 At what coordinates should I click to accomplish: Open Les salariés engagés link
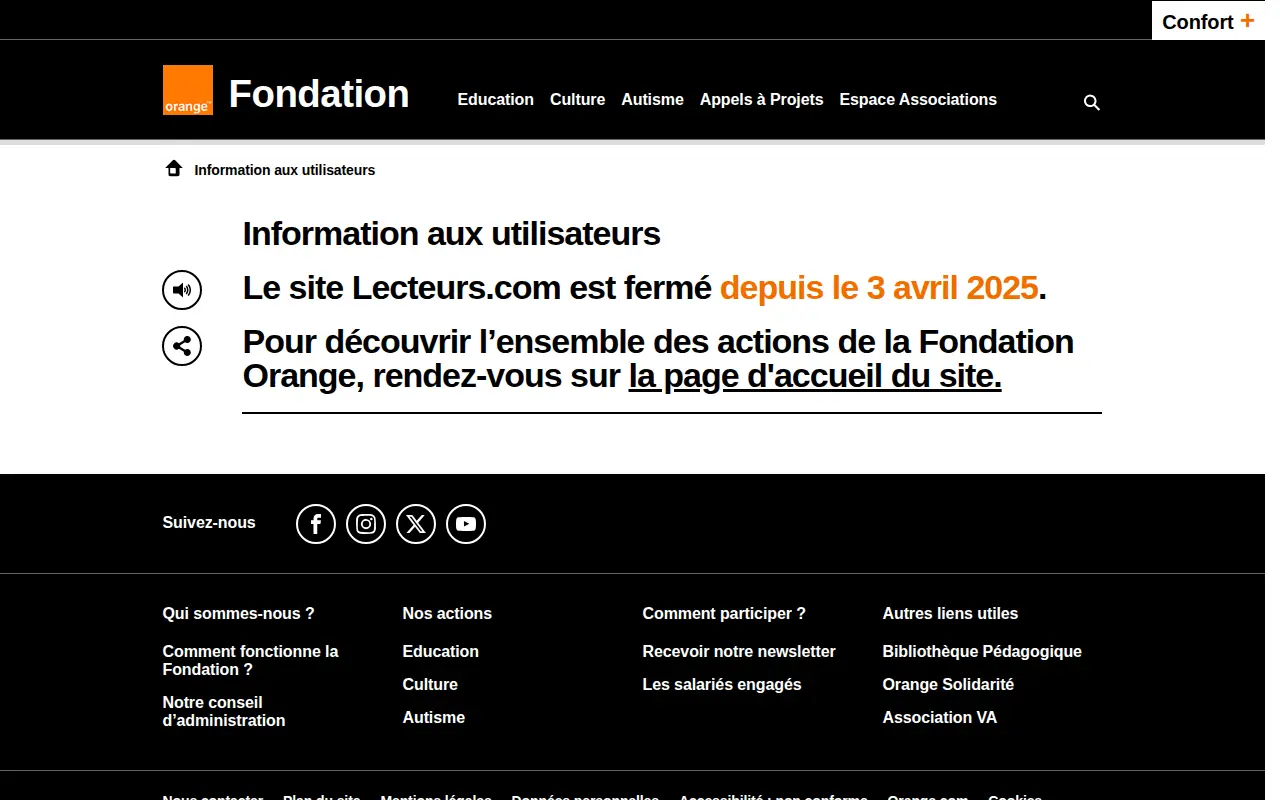pyautogui.click(x=722, y=684)
